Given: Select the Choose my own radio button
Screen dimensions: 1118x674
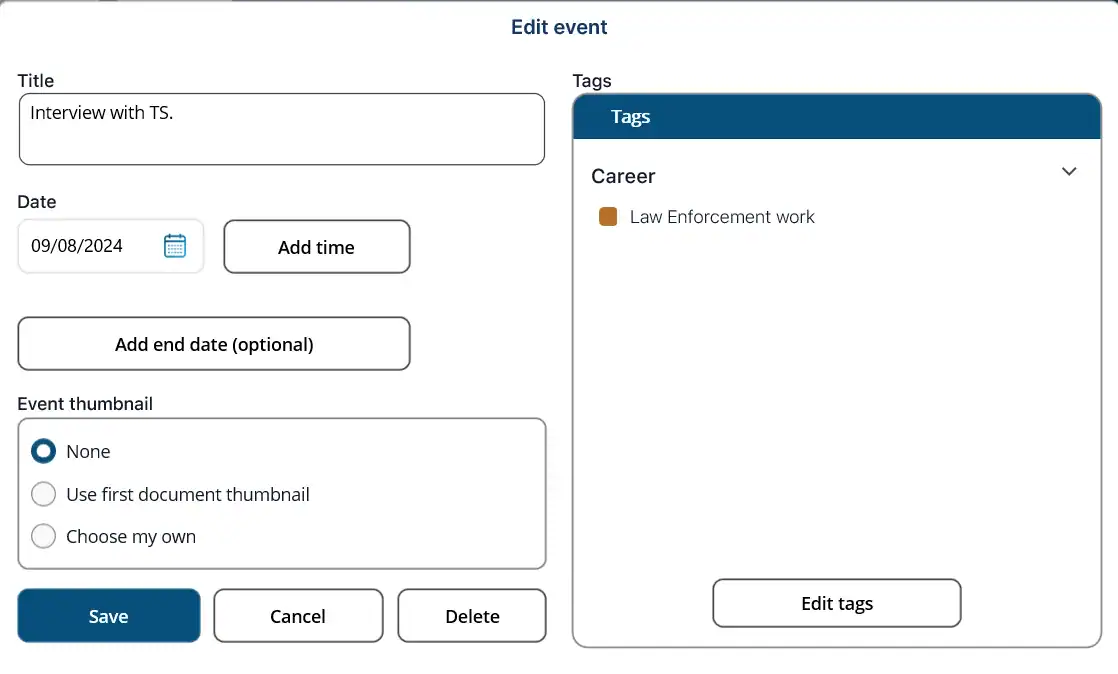Looking at the screenshot, I should pos(44,537).
